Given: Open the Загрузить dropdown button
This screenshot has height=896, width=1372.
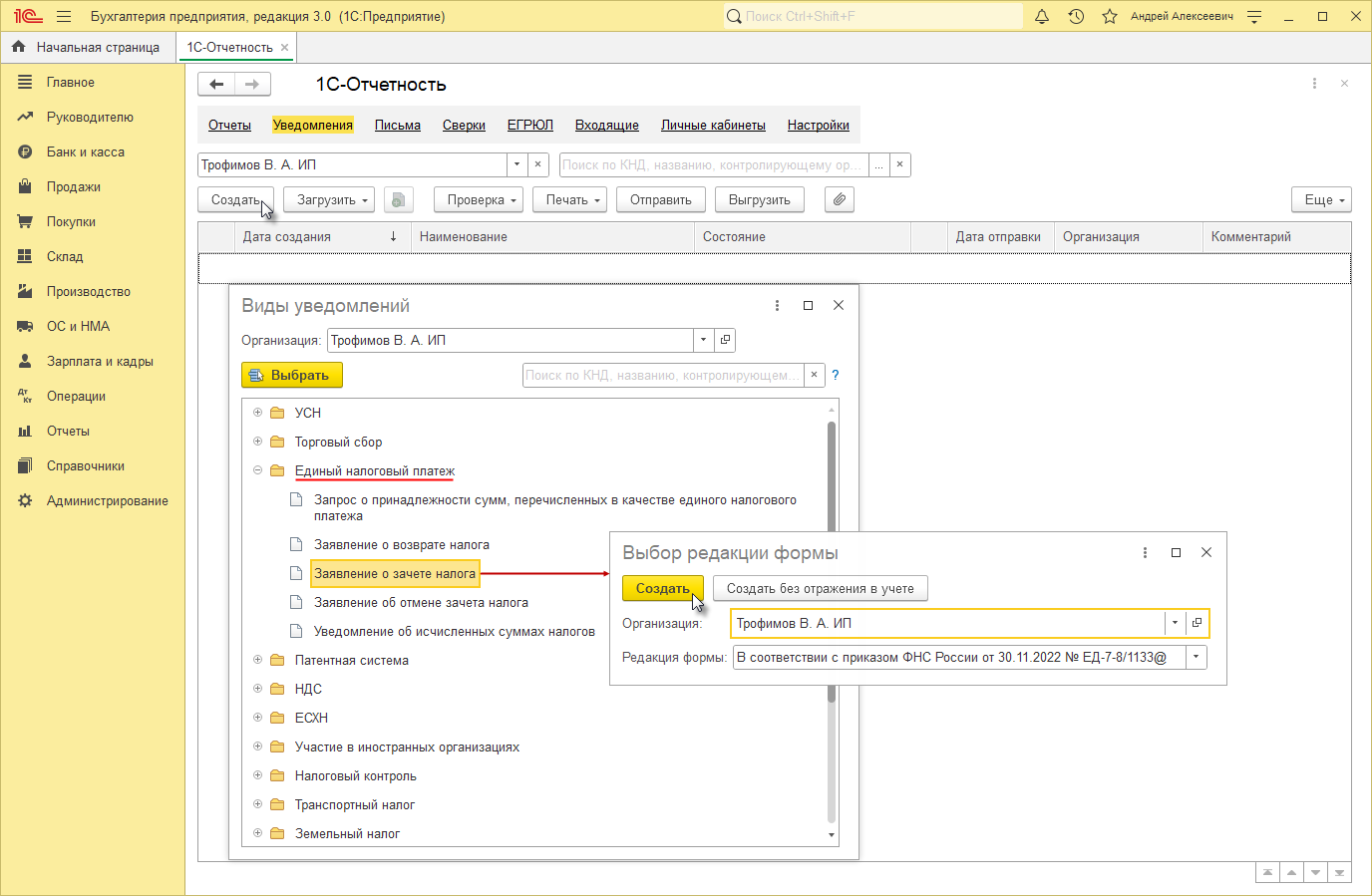Looking at the screenshot, I should [329, 200].
